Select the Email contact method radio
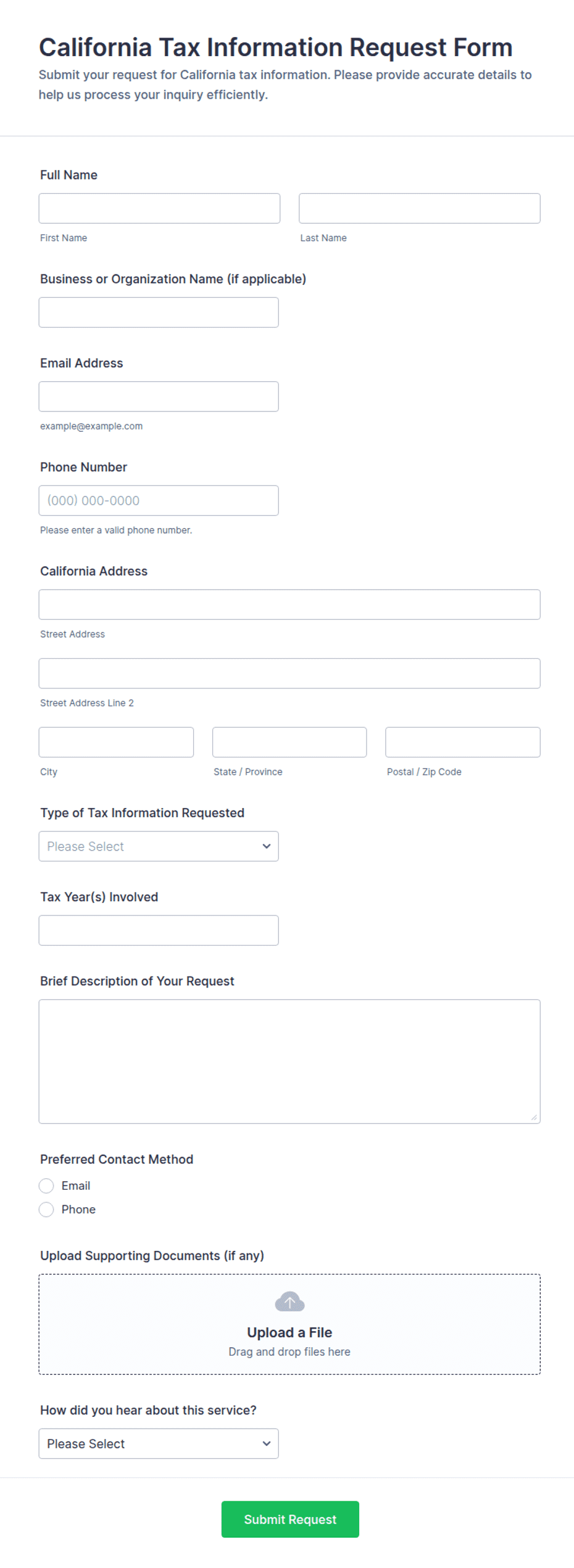The height and width of the screenshot is (1568, 574). click(x=46, y=1186)
